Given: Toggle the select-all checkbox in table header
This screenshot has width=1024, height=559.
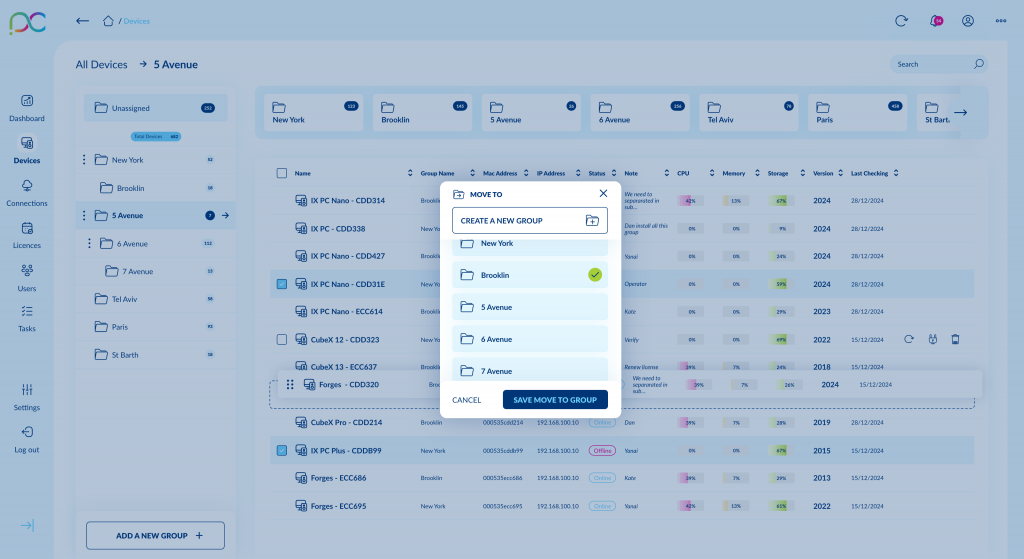Looking at the screenshot, I should (x=281, y=173).
